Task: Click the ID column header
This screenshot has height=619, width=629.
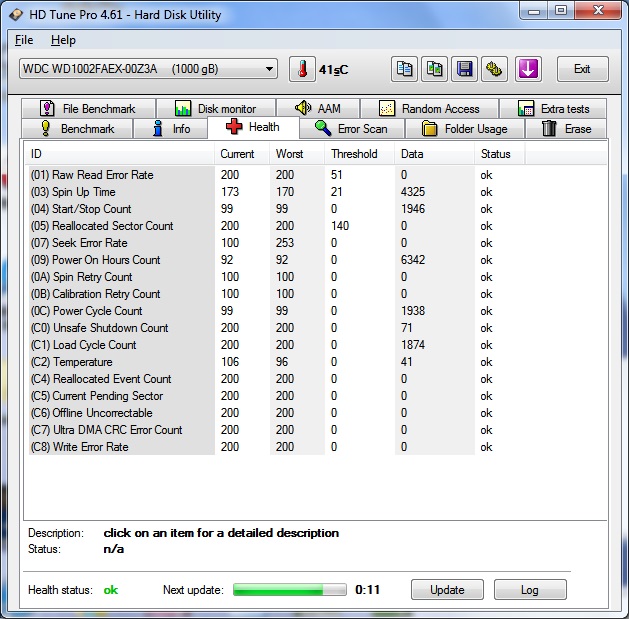Action: (x=120, y=154)
